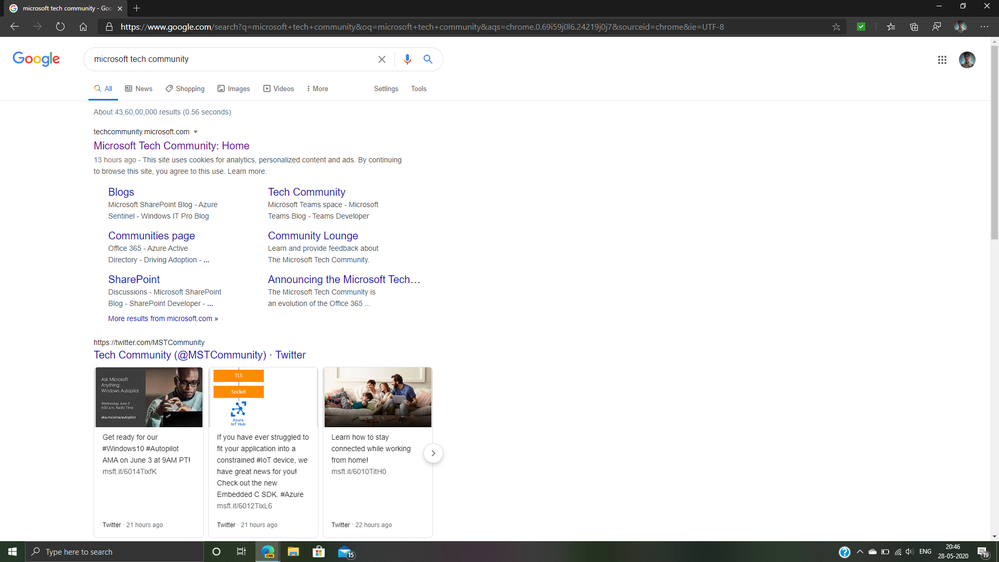Close the microsoft tech community tab
Image resolution: width=999 pixels, height=562 pixels.
point(120,8)
